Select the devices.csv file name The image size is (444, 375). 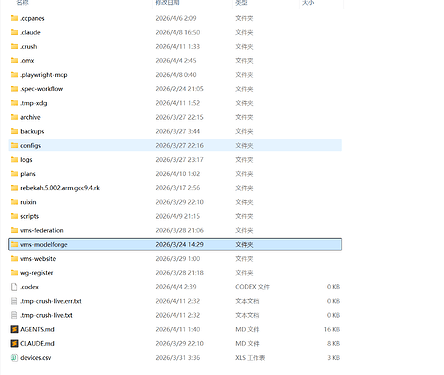click(x=36, y=358)
